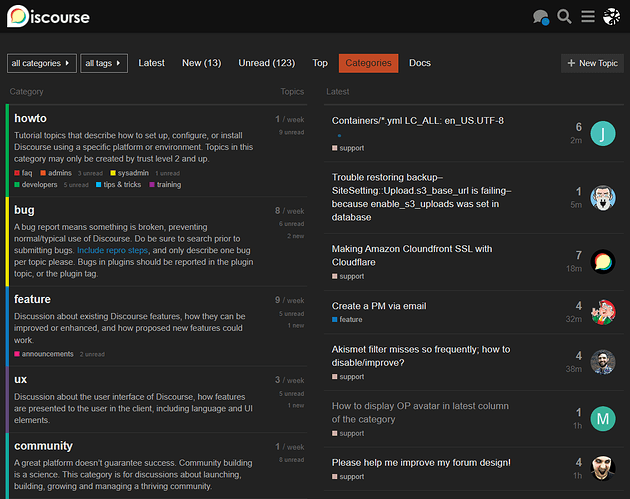This screenshot has width=630, height=499.
Task: Open Create a PM via email topic
Action: click(x=379, y=306)
